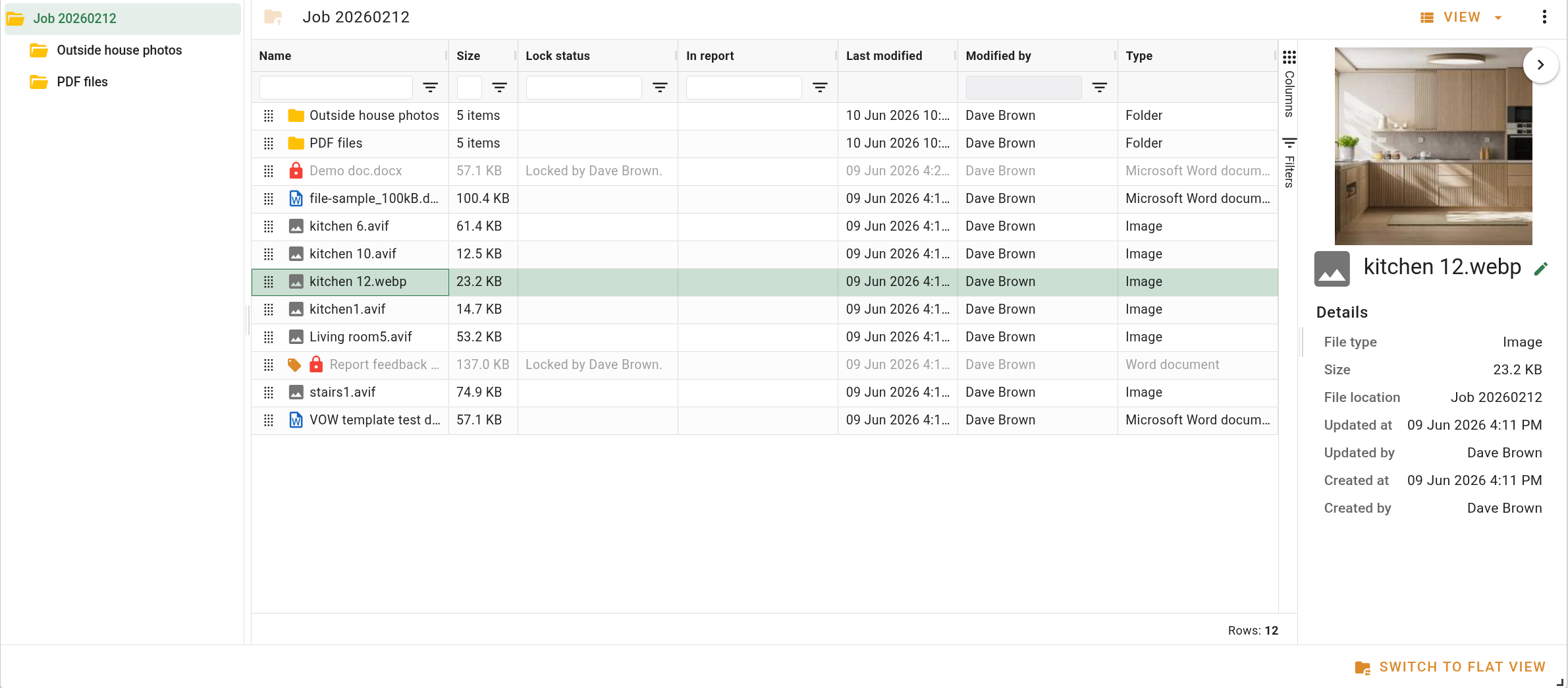Select the kitchen1.avif file name

(347, 309)
